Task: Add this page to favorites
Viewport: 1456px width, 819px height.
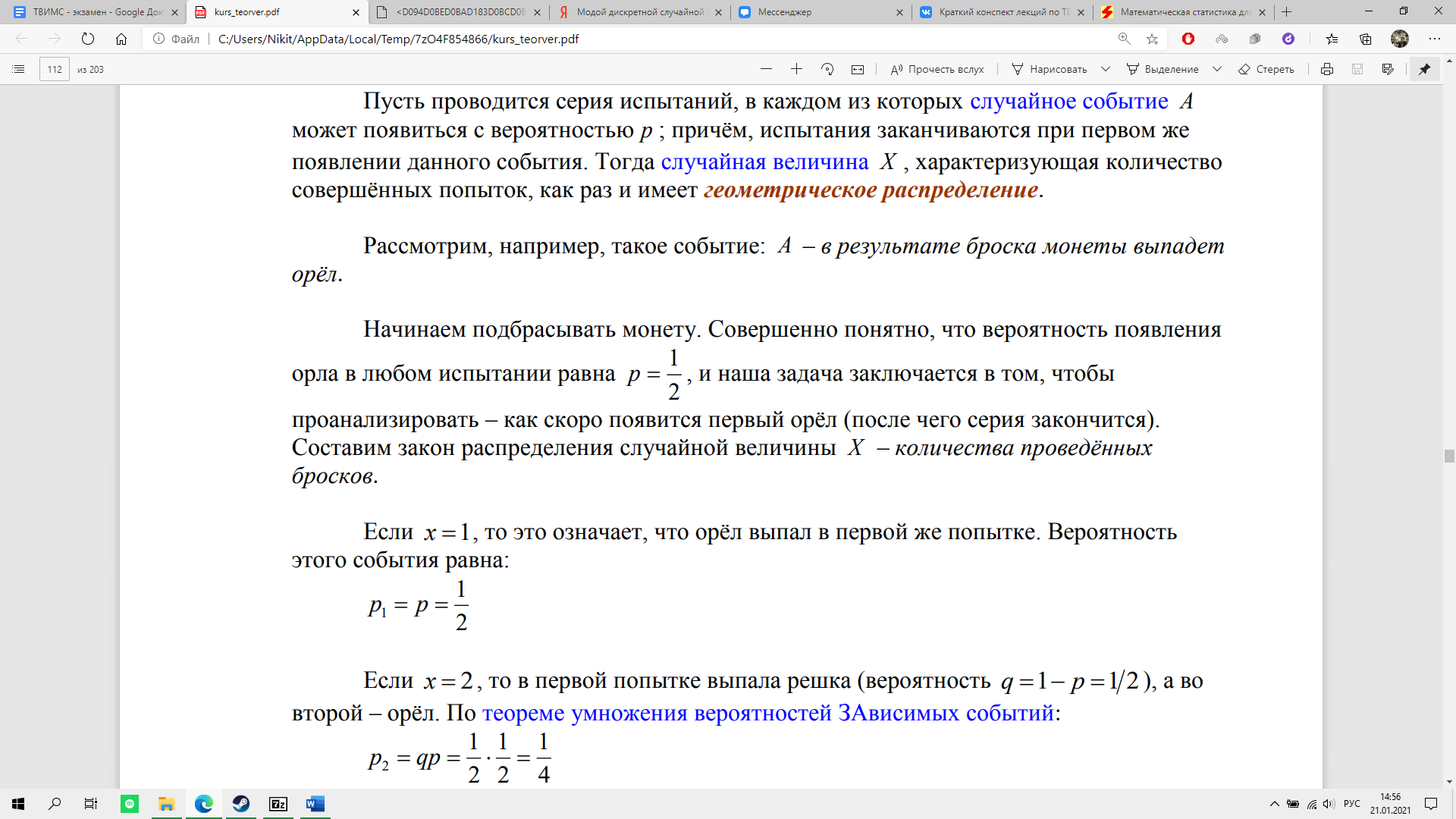Action: [x=1152, y=39]
